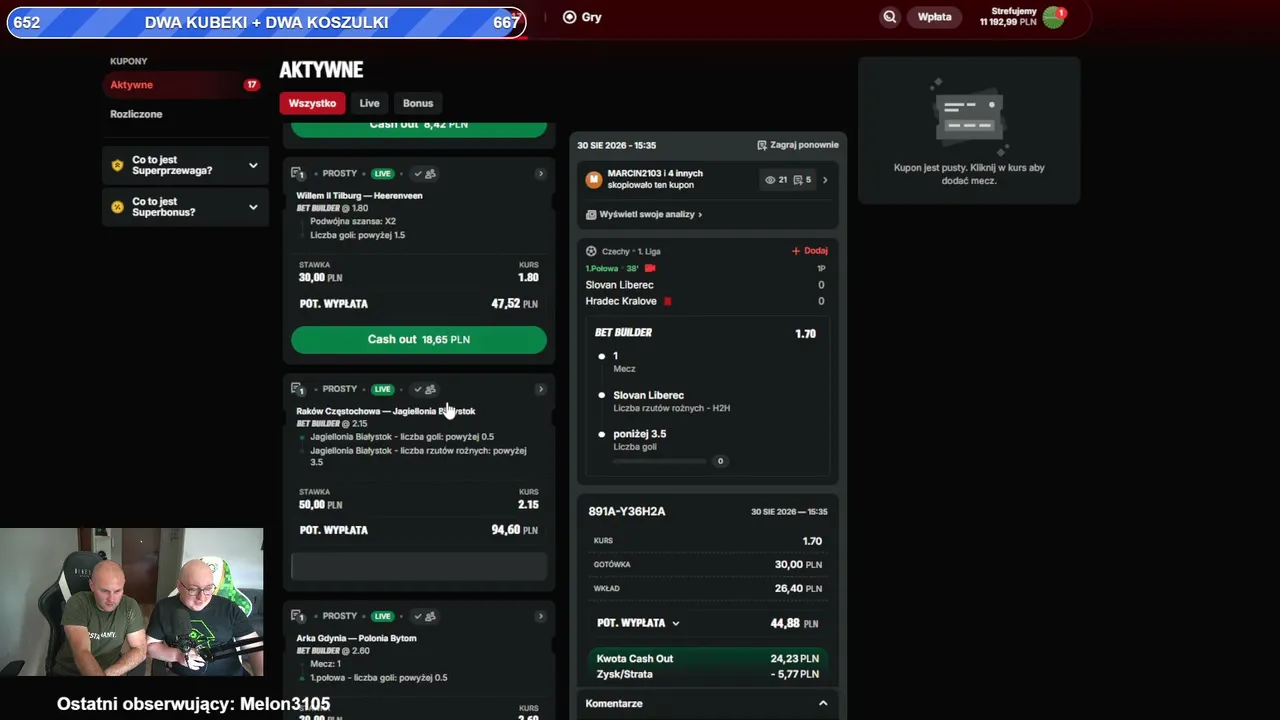
Task: Switch to the Bonus tab
Action: click(x=418, y=103)
